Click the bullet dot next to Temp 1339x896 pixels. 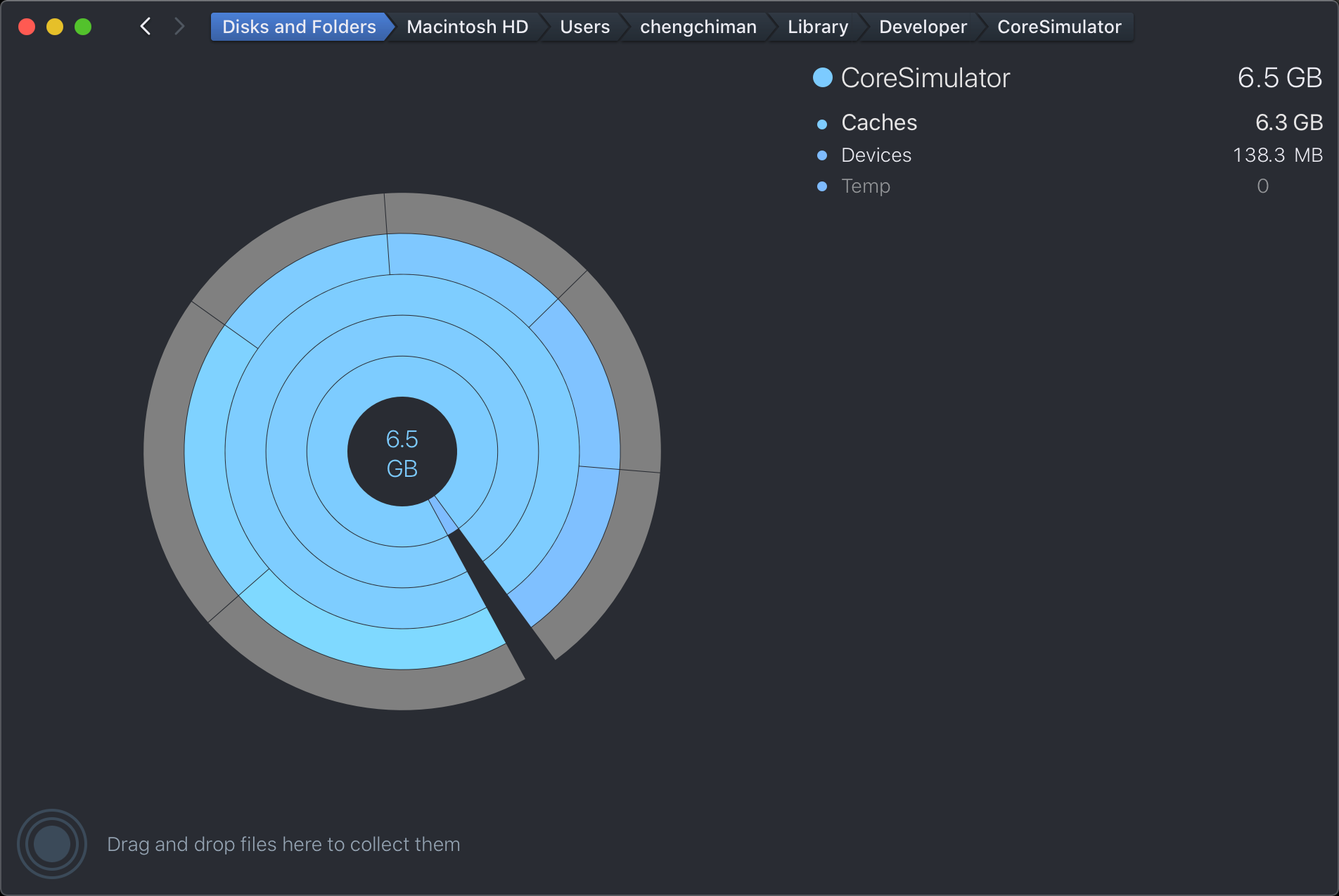coord(822,186)
